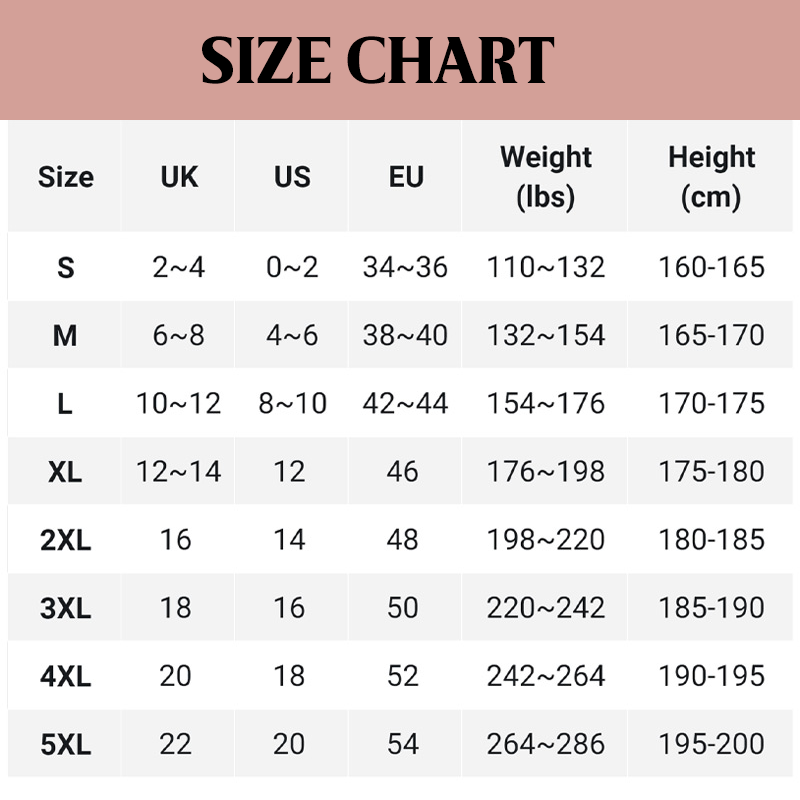
Task: Click the 3XL size label
Action: [65, 608]
